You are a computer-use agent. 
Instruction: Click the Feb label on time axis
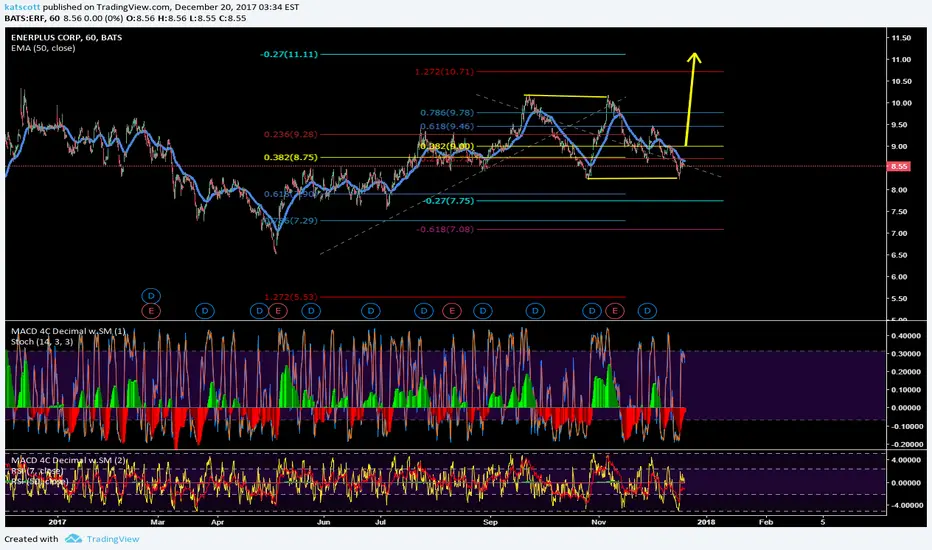(x=766, y=522)
